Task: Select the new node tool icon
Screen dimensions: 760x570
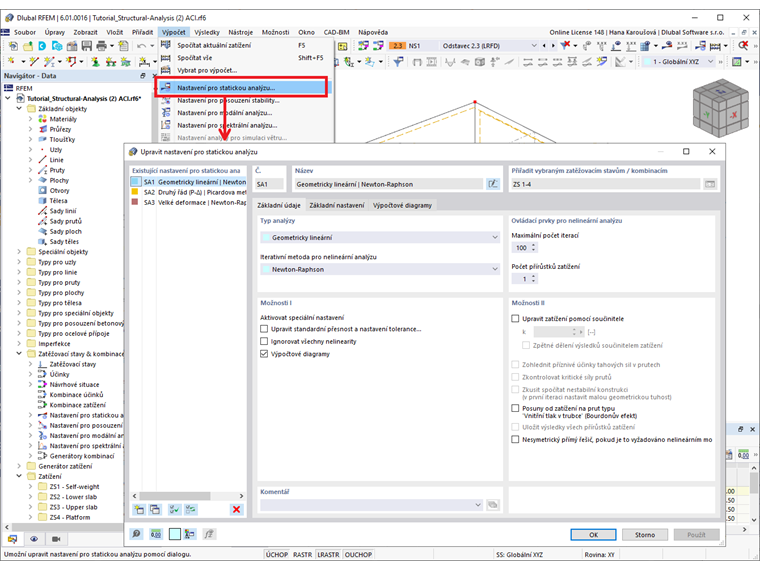Action: 11,62
